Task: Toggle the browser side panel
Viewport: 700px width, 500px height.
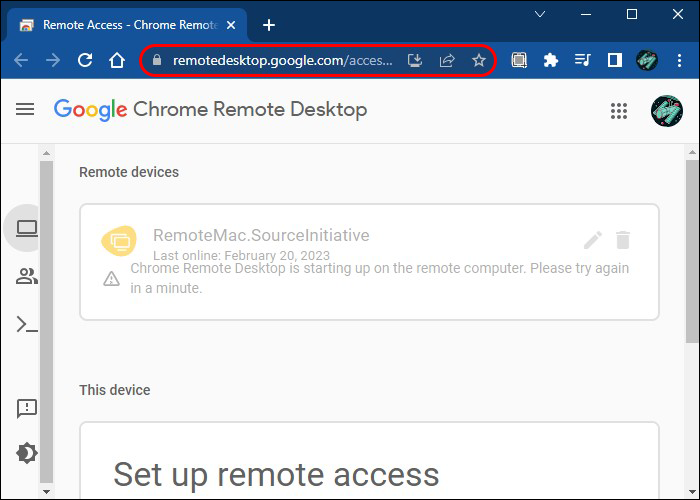Action: (x=615, y=60)
